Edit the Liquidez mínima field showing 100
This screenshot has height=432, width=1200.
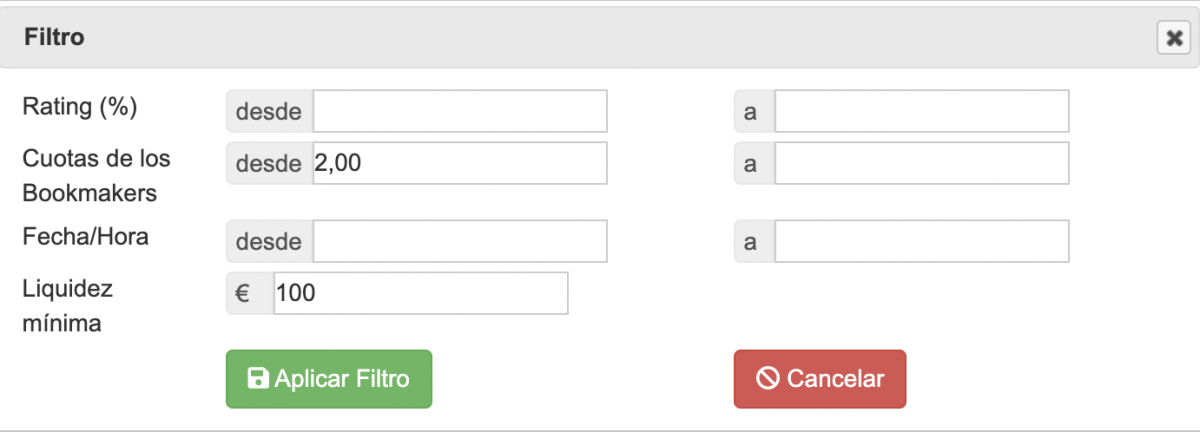[420, 293]
